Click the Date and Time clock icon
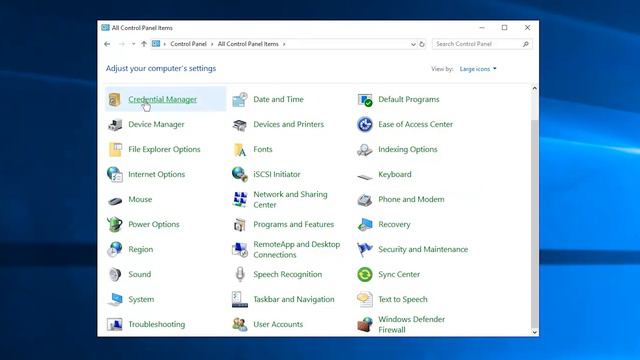 pos(240,99)
